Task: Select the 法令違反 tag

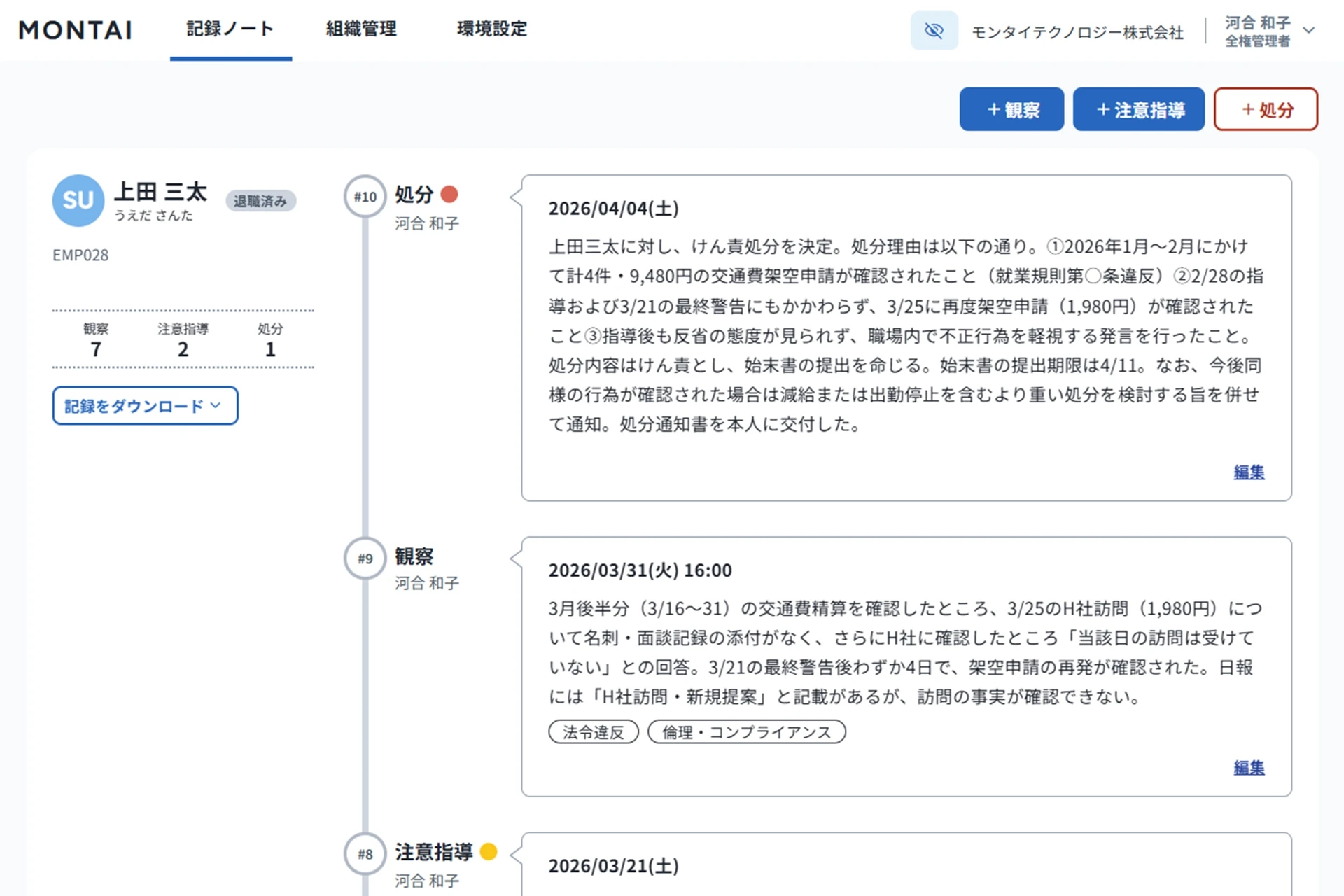Action: click(593, 731)
